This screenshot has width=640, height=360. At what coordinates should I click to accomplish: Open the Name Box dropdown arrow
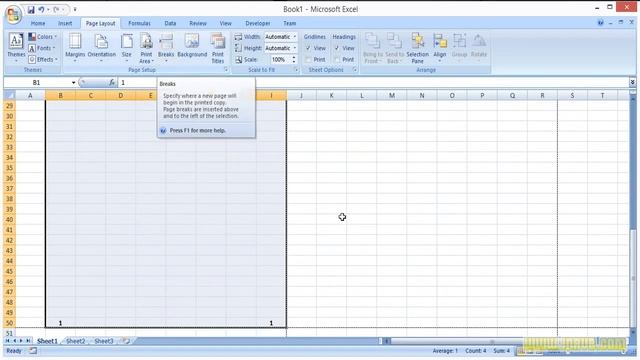(73, 82)
